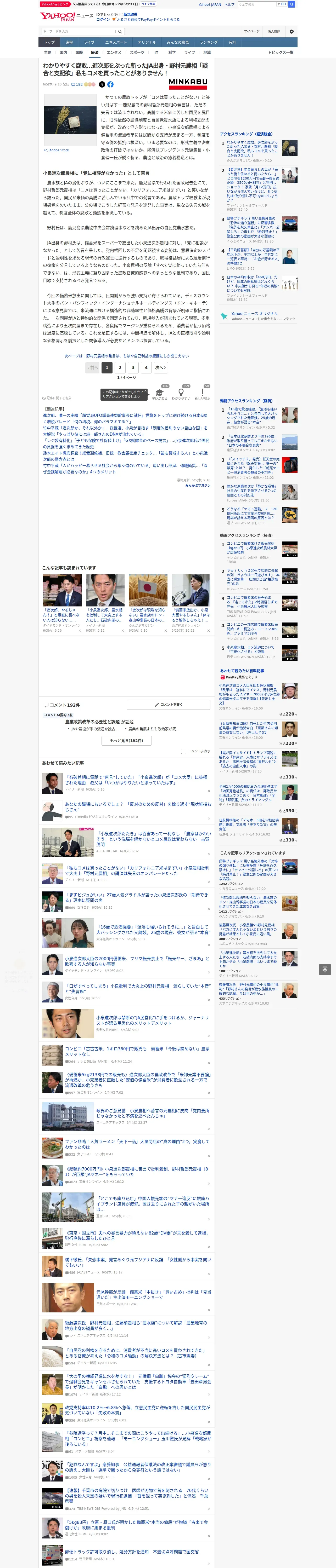Open the settings gear icon
The height and width of the screenshot is (1568, 336).
point(292,31)
